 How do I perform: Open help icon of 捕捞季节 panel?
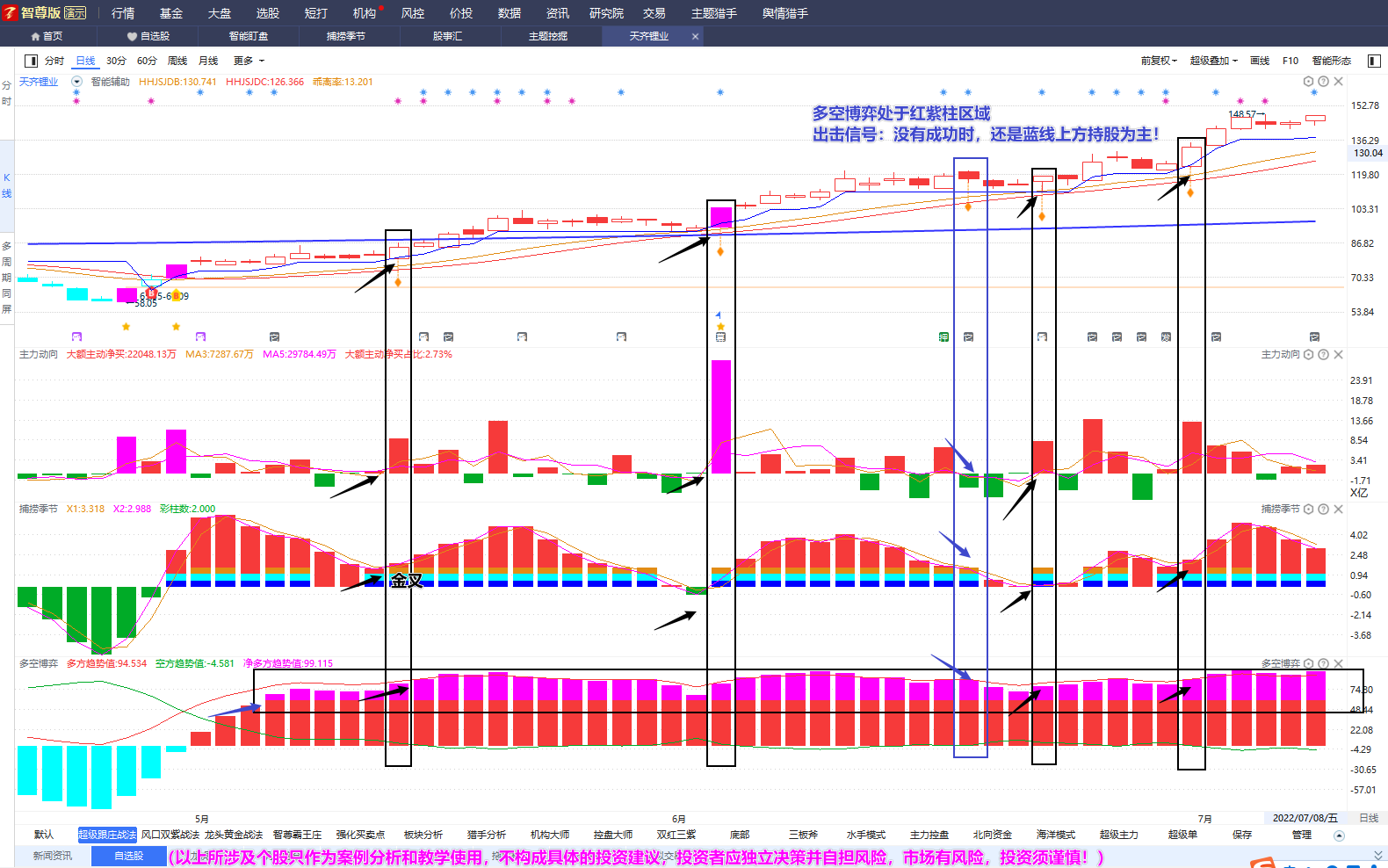click(x=1323, y=510)
